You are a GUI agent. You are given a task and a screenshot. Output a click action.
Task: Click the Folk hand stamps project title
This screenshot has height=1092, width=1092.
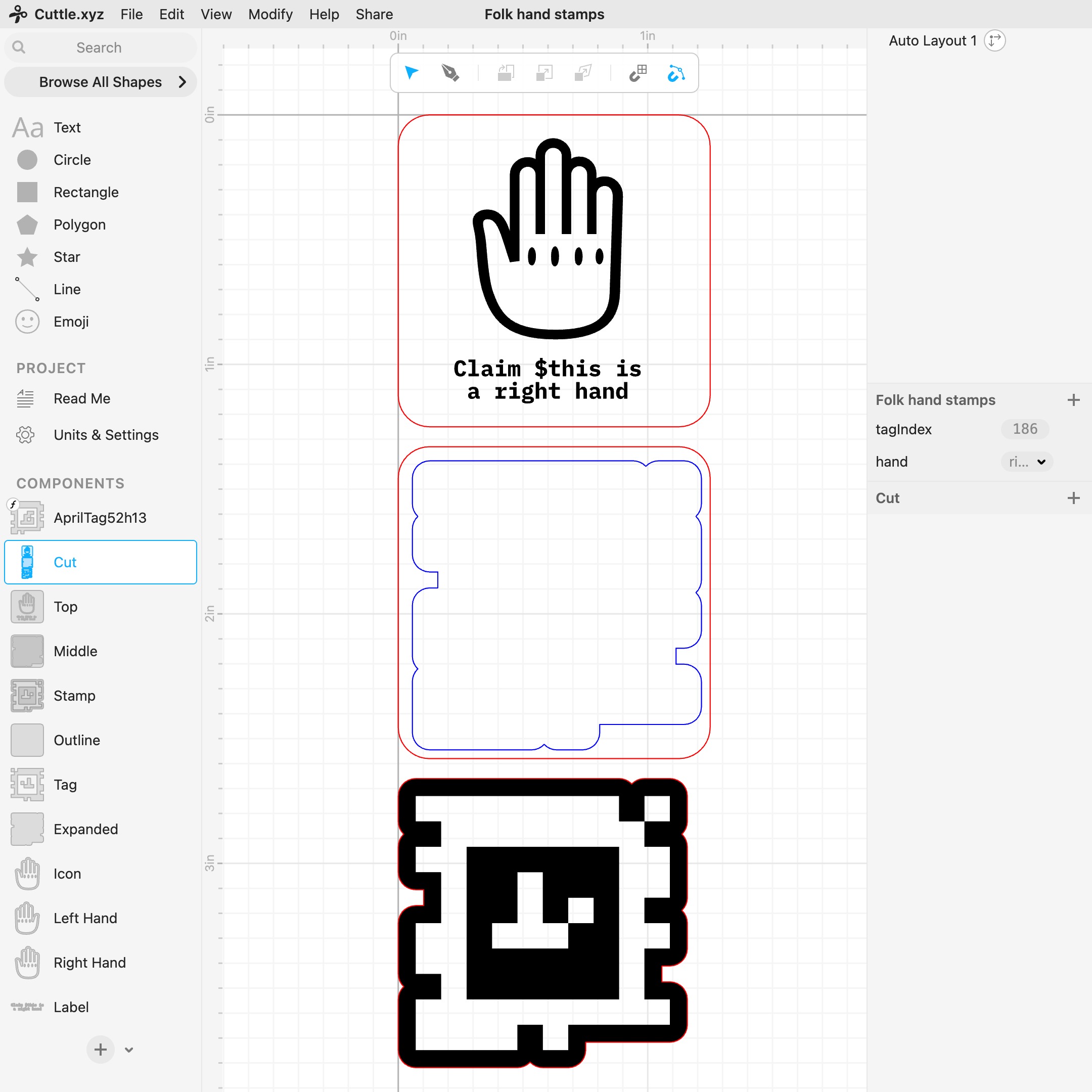coord(544,14)
